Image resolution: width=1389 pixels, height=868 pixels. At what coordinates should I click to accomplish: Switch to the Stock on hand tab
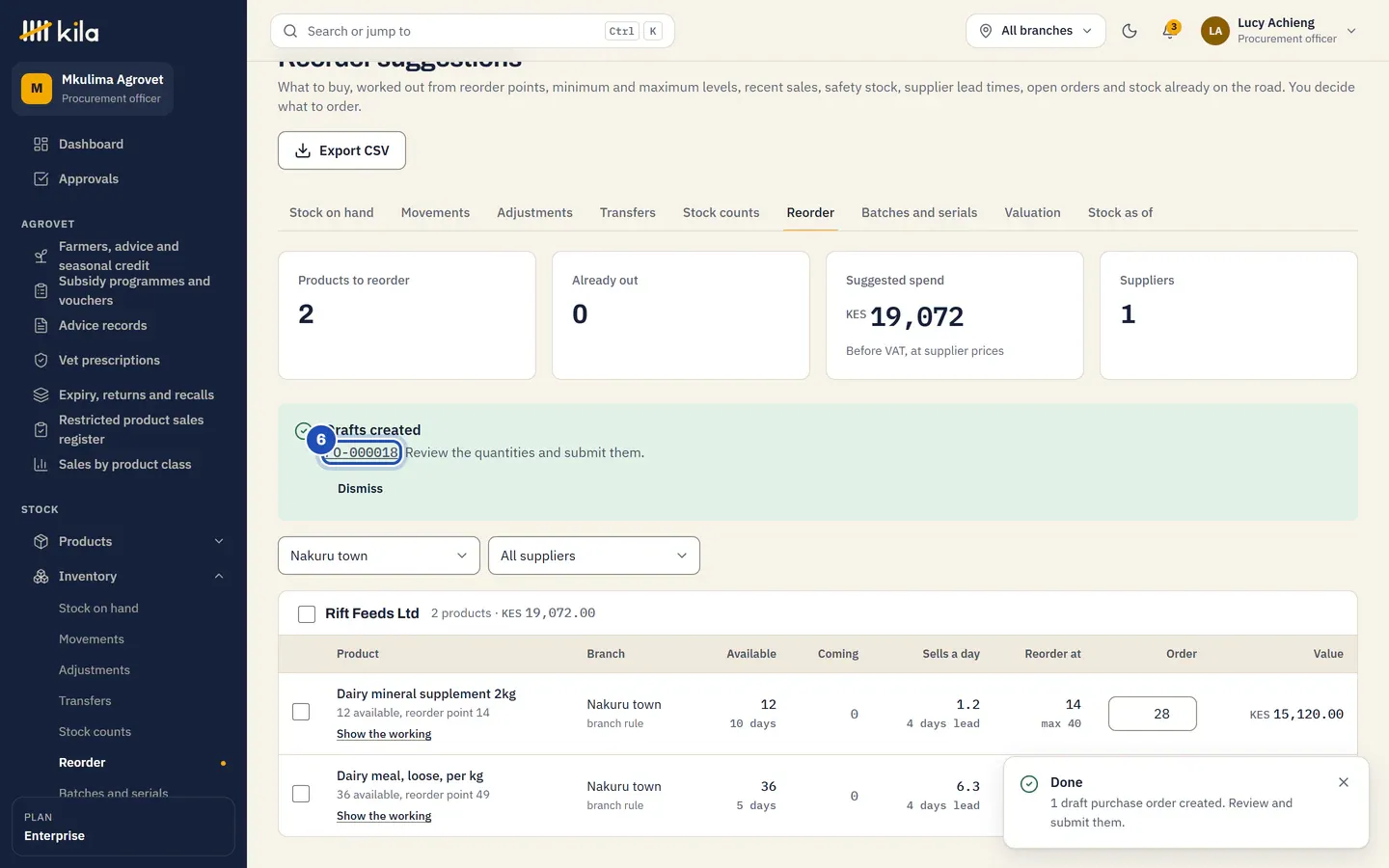point(332,212)
